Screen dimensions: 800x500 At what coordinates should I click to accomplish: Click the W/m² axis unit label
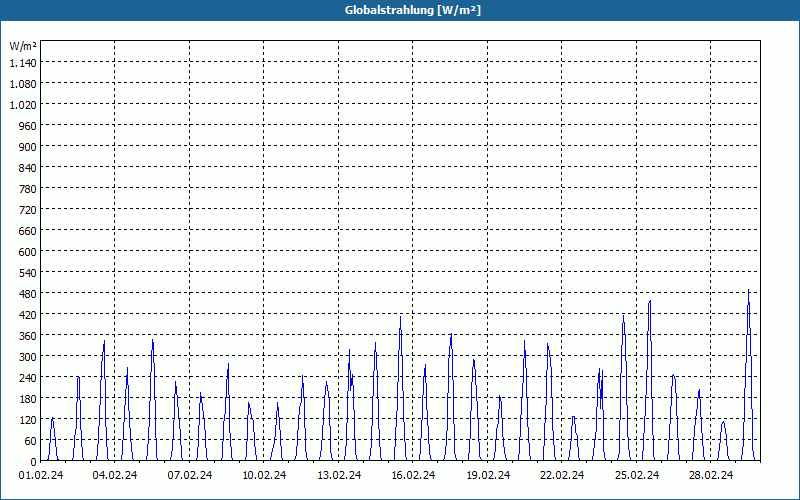tap(23, 46)
